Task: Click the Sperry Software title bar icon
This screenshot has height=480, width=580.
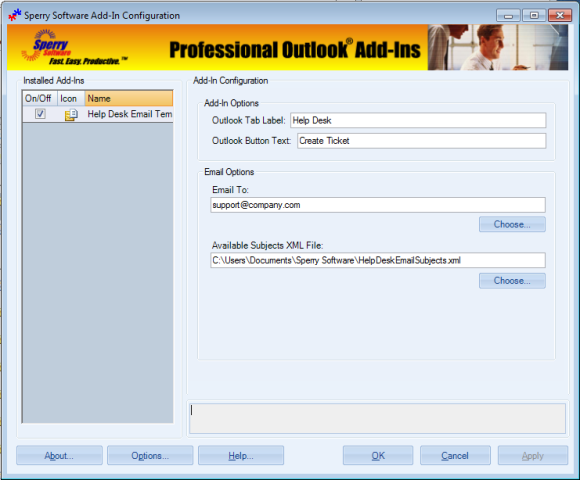Action: click(15, 15)
